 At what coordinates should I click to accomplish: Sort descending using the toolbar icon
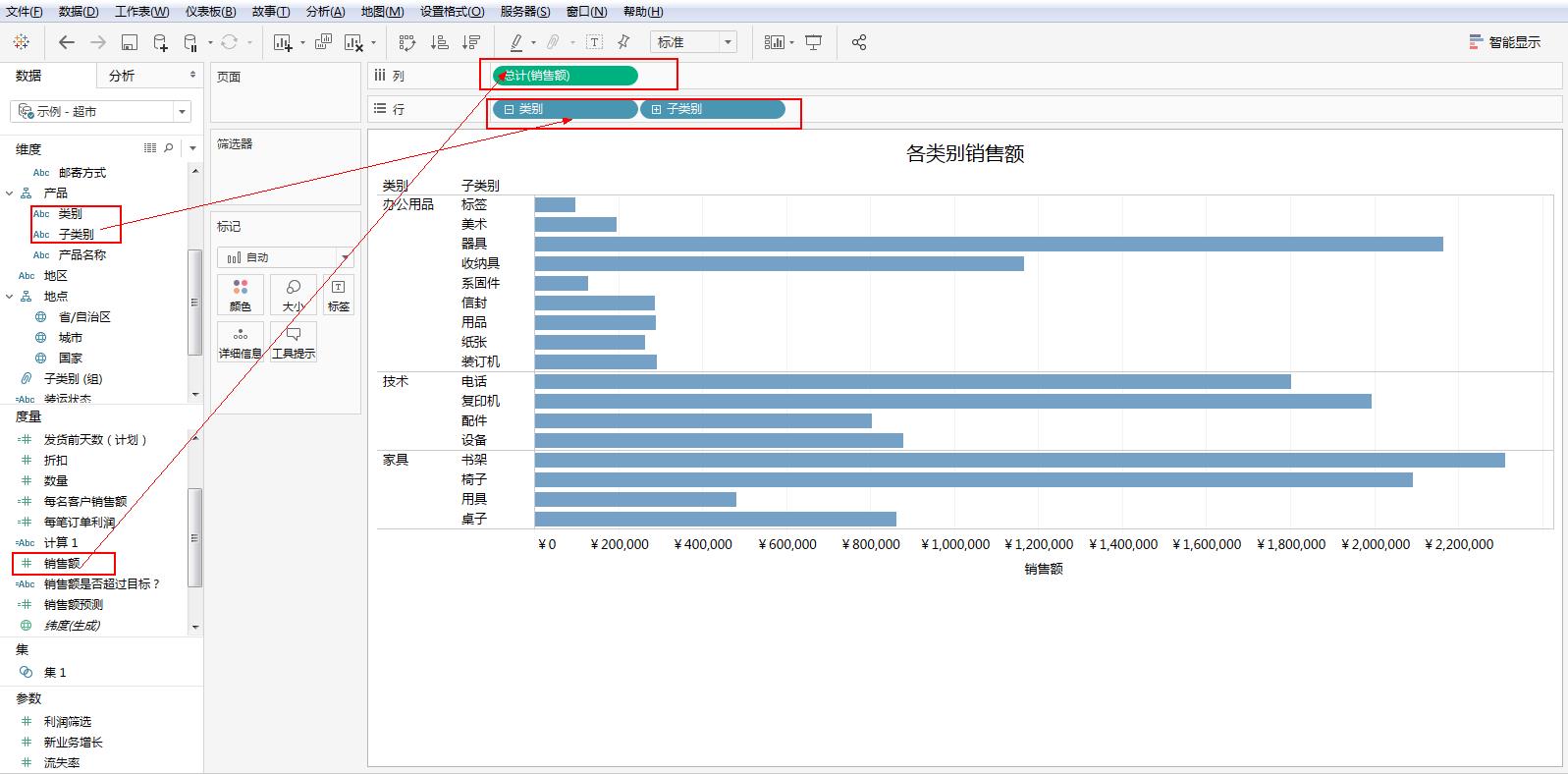(x=471, y=42)
